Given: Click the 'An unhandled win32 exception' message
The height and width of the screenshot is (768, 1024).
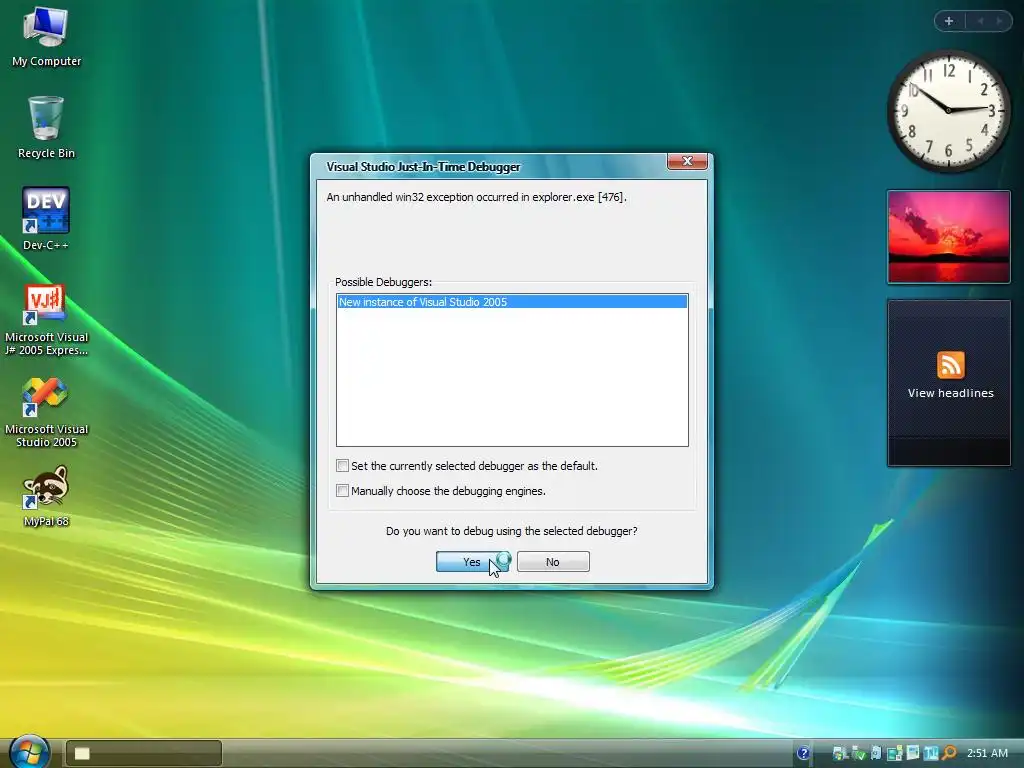Looking at the screenshot, I should tap(476, 197).
